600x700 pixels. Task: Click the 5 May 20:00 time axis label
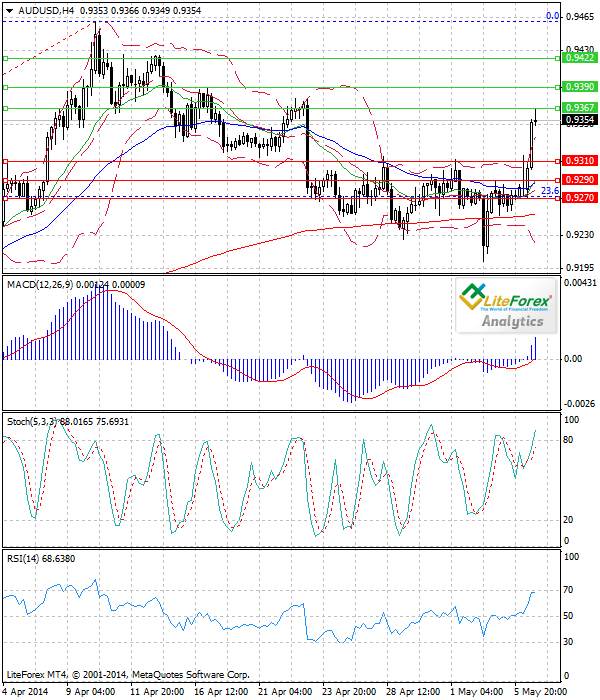535,691
